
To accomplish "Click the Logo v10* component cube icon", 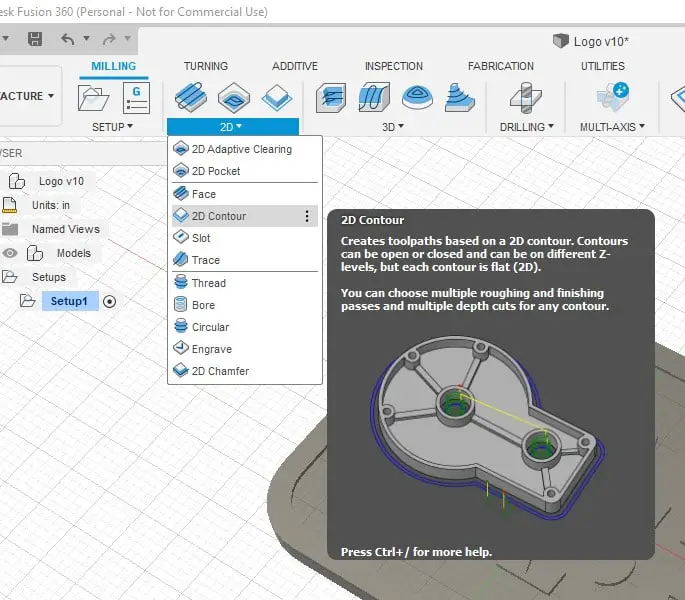I will [x=560, y=41].
